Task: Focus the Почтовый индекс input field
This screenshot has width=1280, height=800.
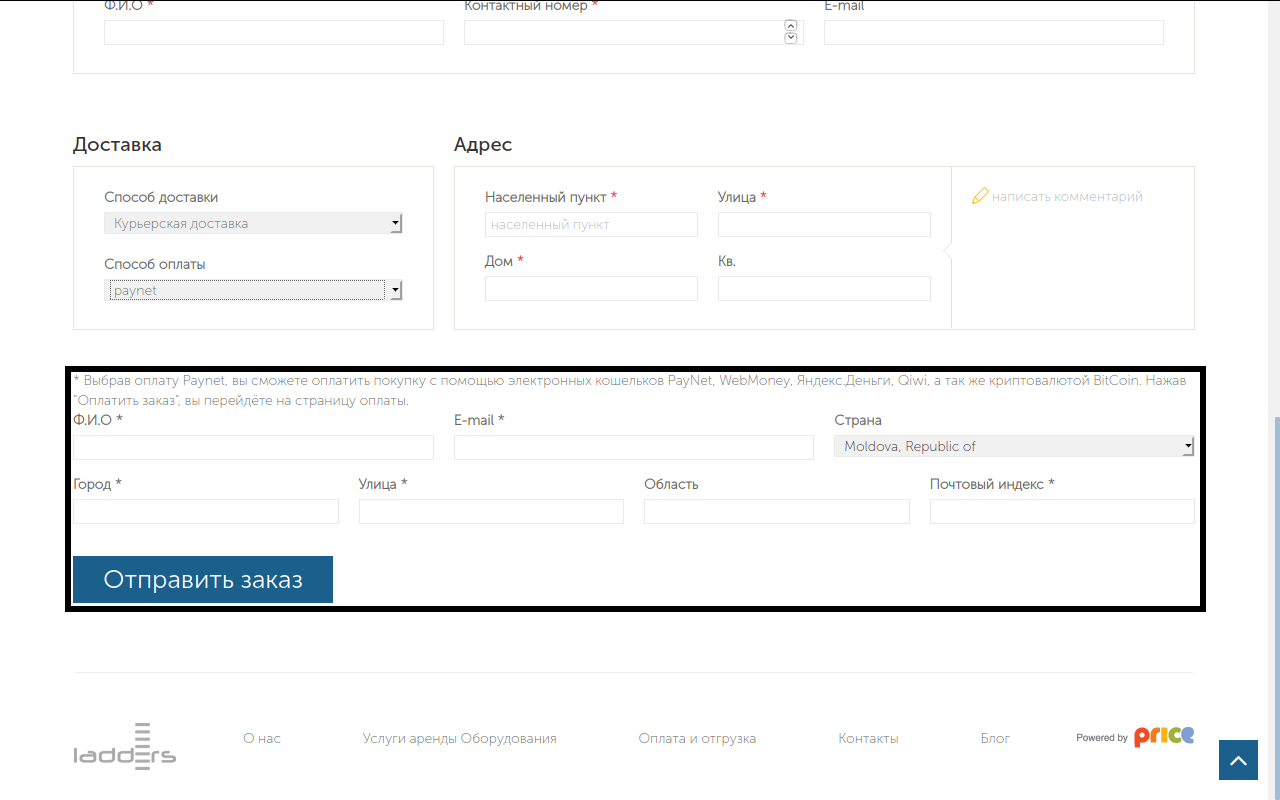Action: 1062,511
